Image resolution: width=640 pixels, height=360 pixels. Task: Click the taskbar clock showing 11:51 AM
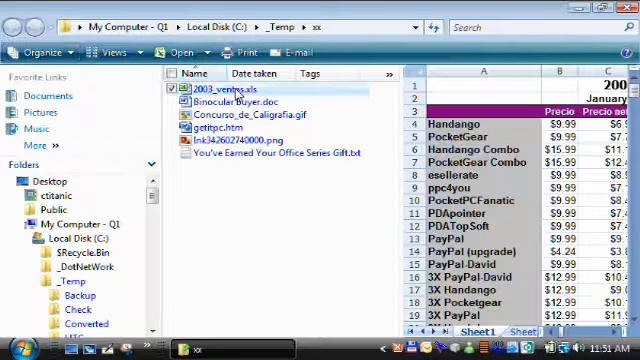click(x=610, y=349)
